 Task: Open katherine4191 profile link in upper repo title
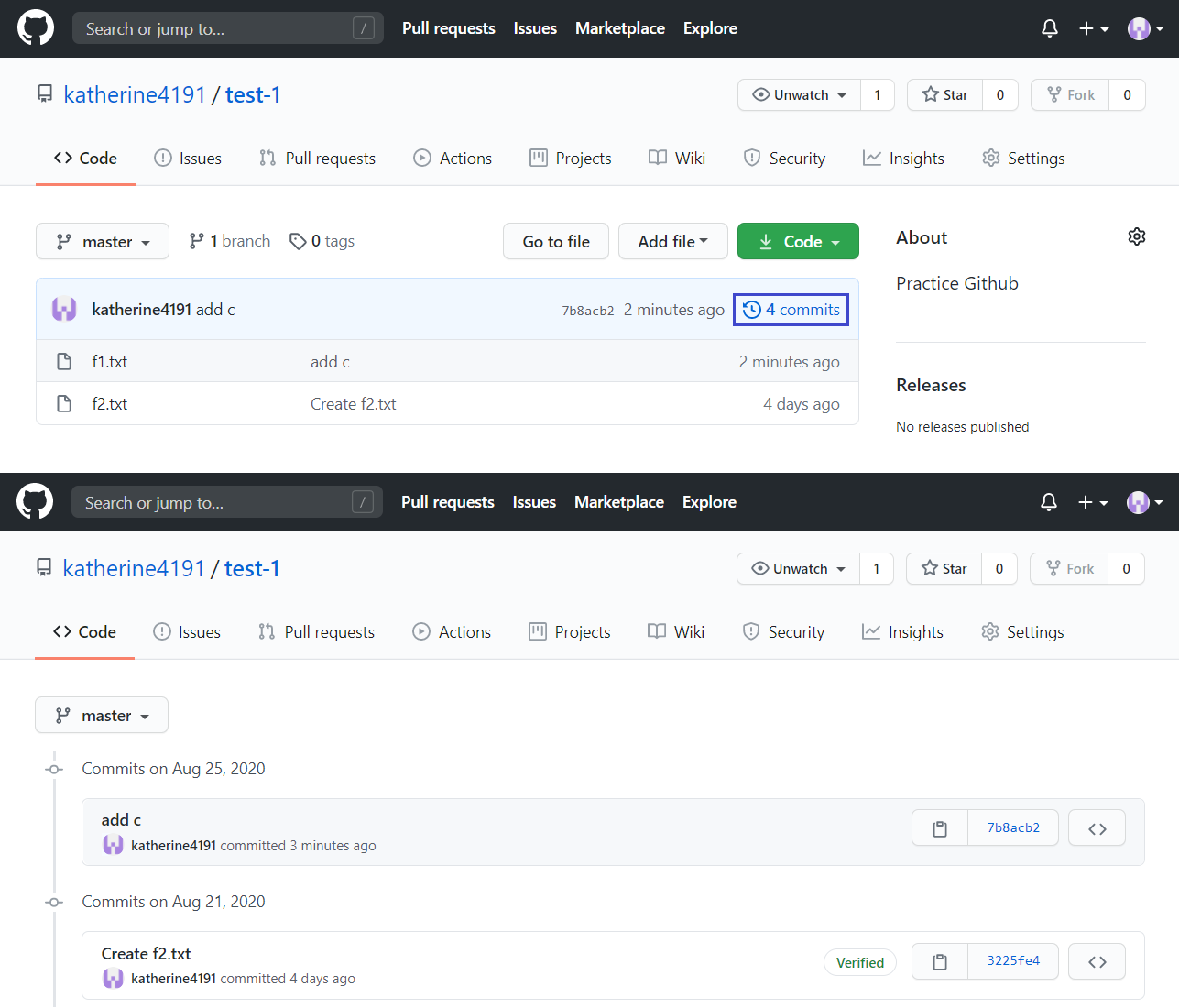pyautogui.click(x=135, y=94)
